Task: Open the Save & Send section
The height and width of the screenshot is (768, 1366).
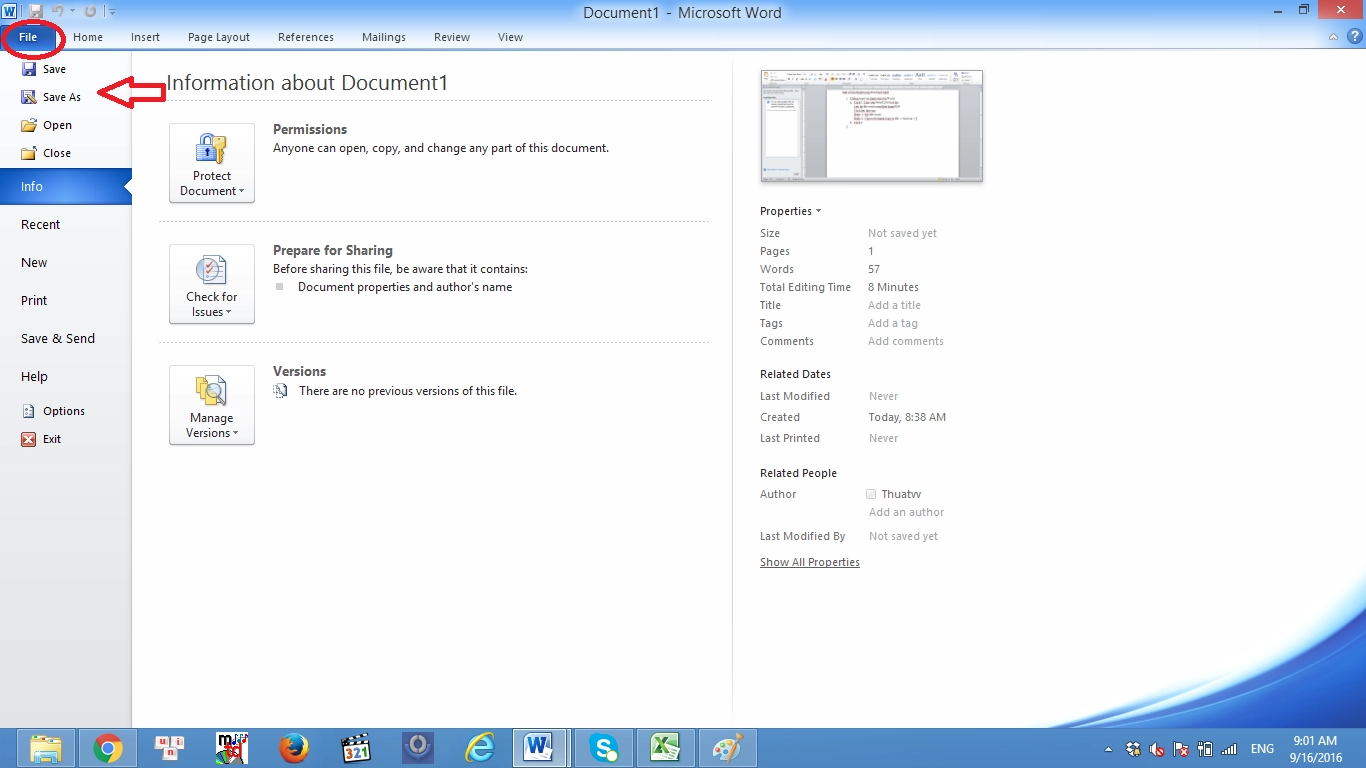Action: click(58, 339)
